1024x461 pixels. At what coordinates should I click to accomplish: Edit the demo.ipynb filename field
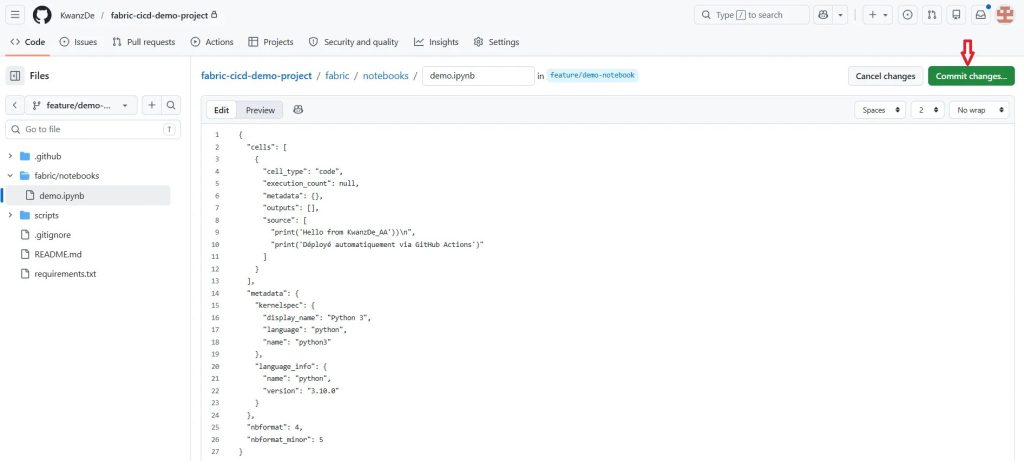pyautogui.click(x=478, y=76)
